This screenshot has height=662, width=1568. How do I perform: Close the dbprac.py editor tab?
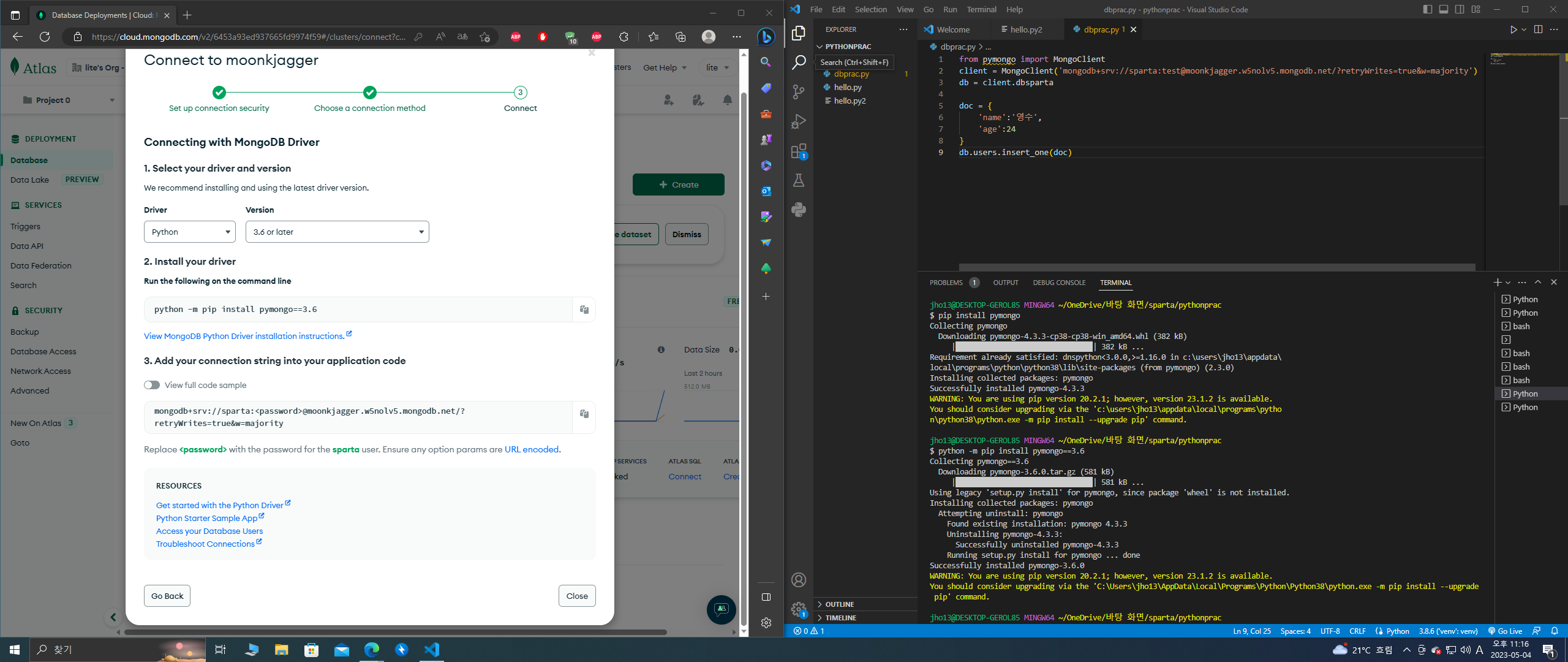point(1133,29)
